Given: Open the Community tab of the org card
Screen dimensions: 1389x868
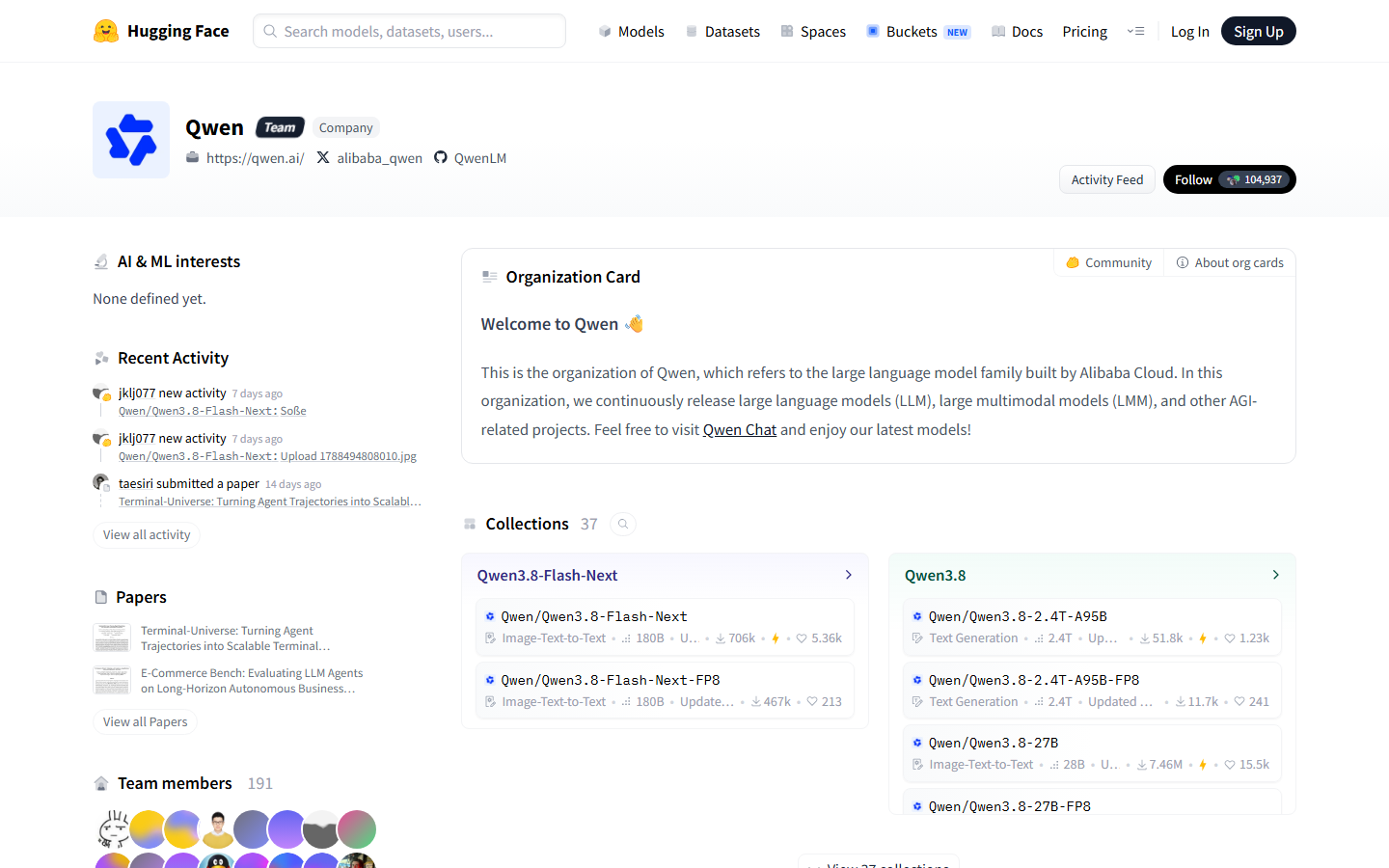Looking at the screenshot, I should (1108, 262).
